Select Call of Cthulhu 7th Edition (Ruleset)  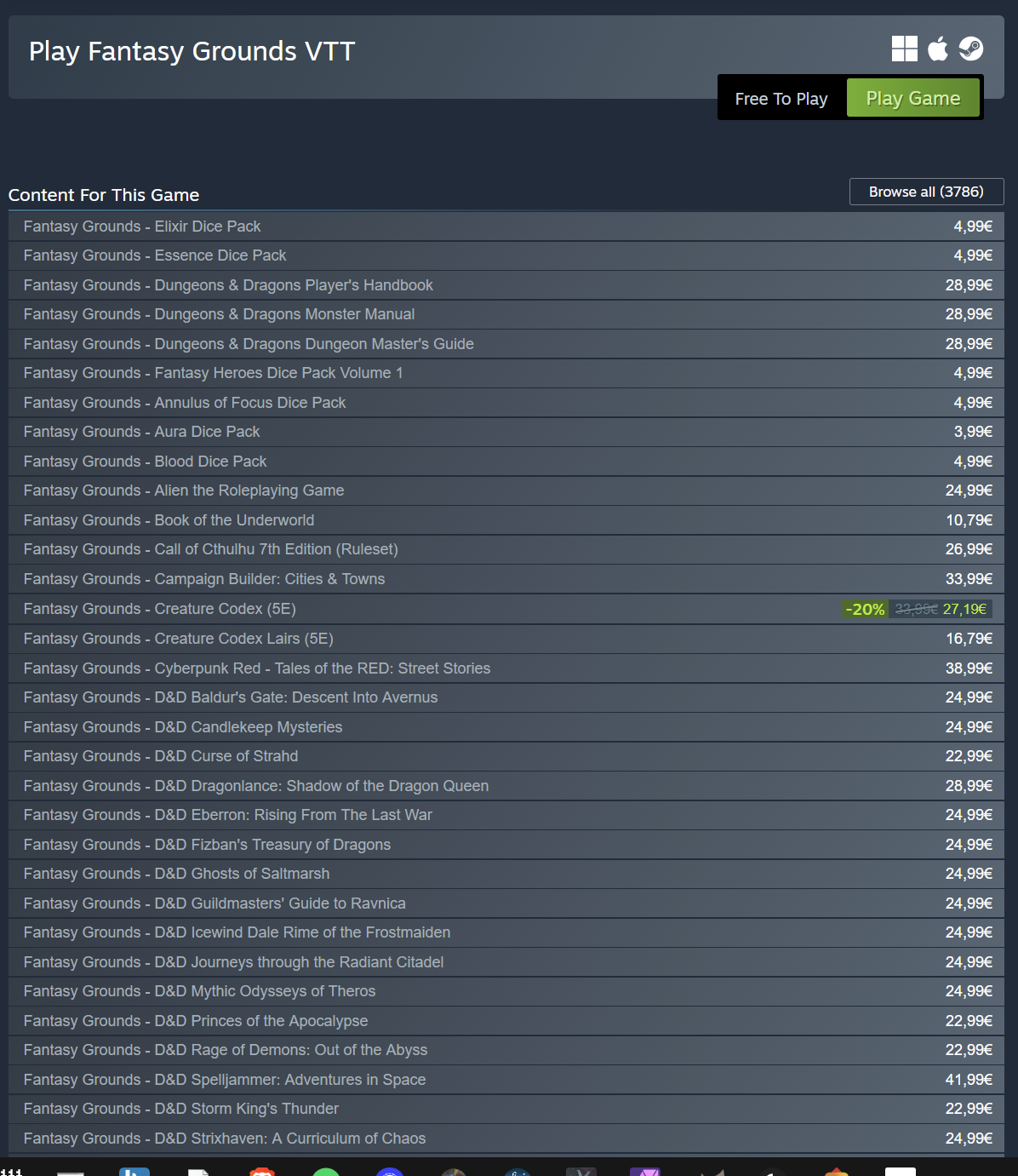[506, 549]
